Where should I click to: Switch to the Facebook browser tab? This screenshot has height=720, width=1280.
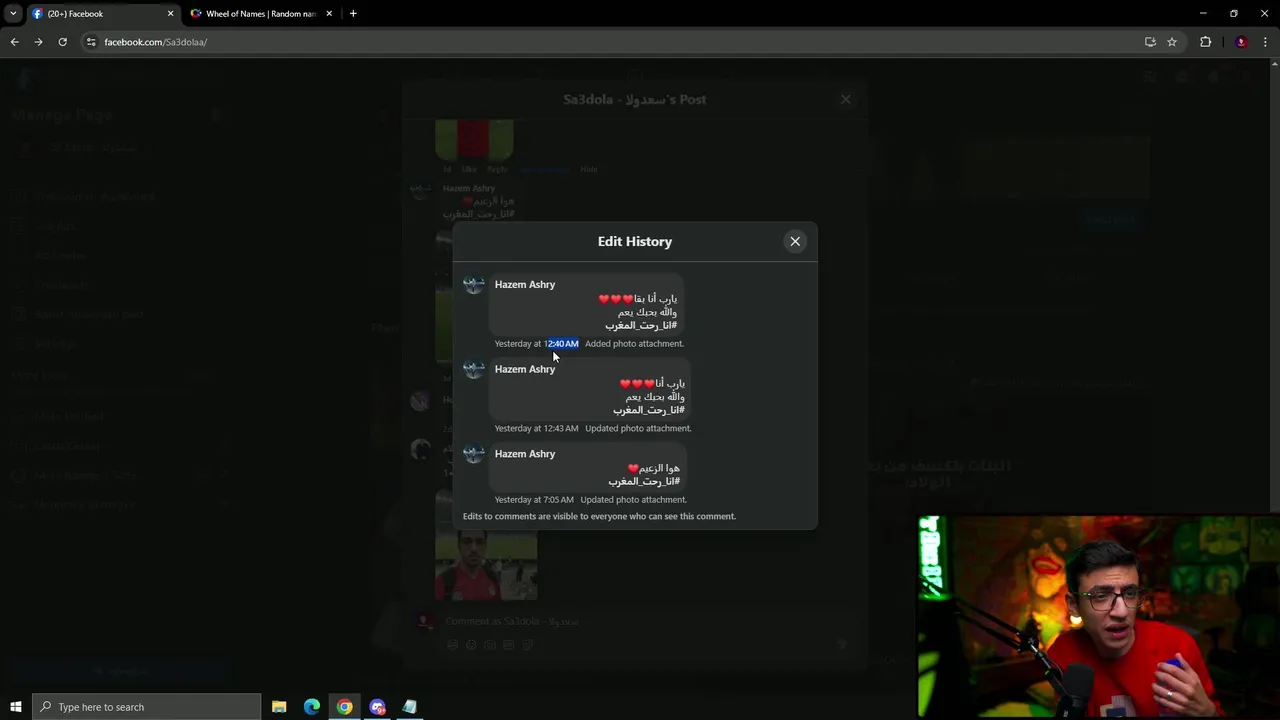100,14
